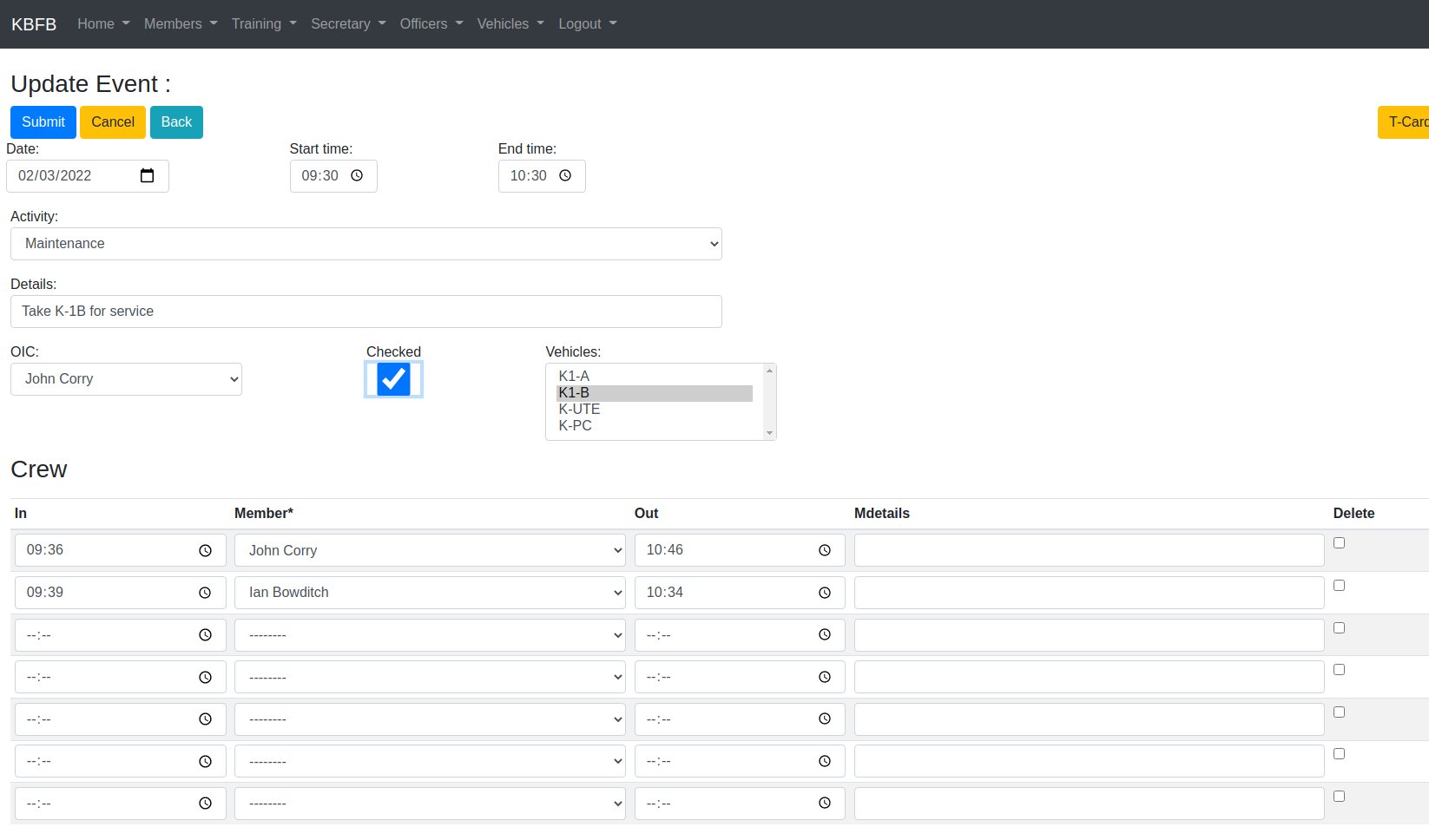Tick Delete checkbox in fifth crew row
This screenshot has width=1429, height=840.
[x=1339, y=712]
